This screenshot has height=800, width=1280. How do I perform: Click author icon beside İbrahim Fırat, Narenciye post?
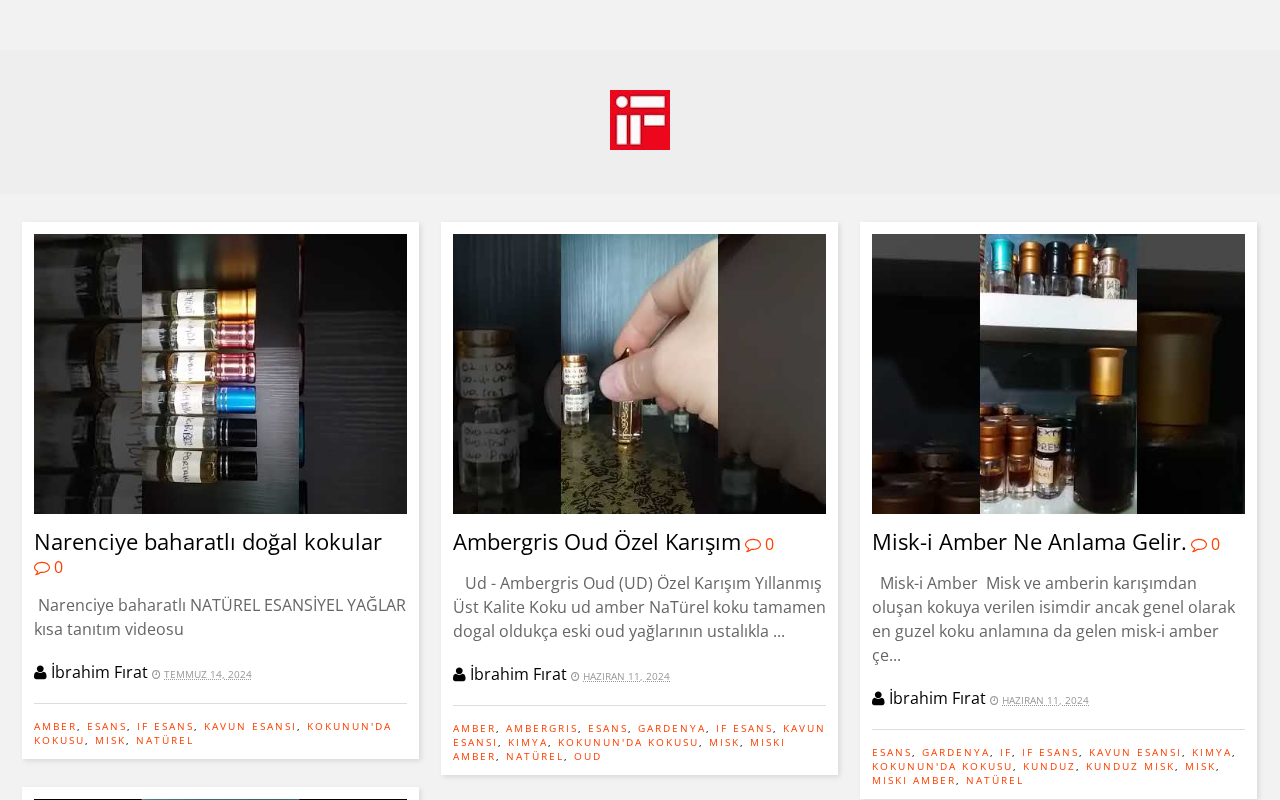40,673
